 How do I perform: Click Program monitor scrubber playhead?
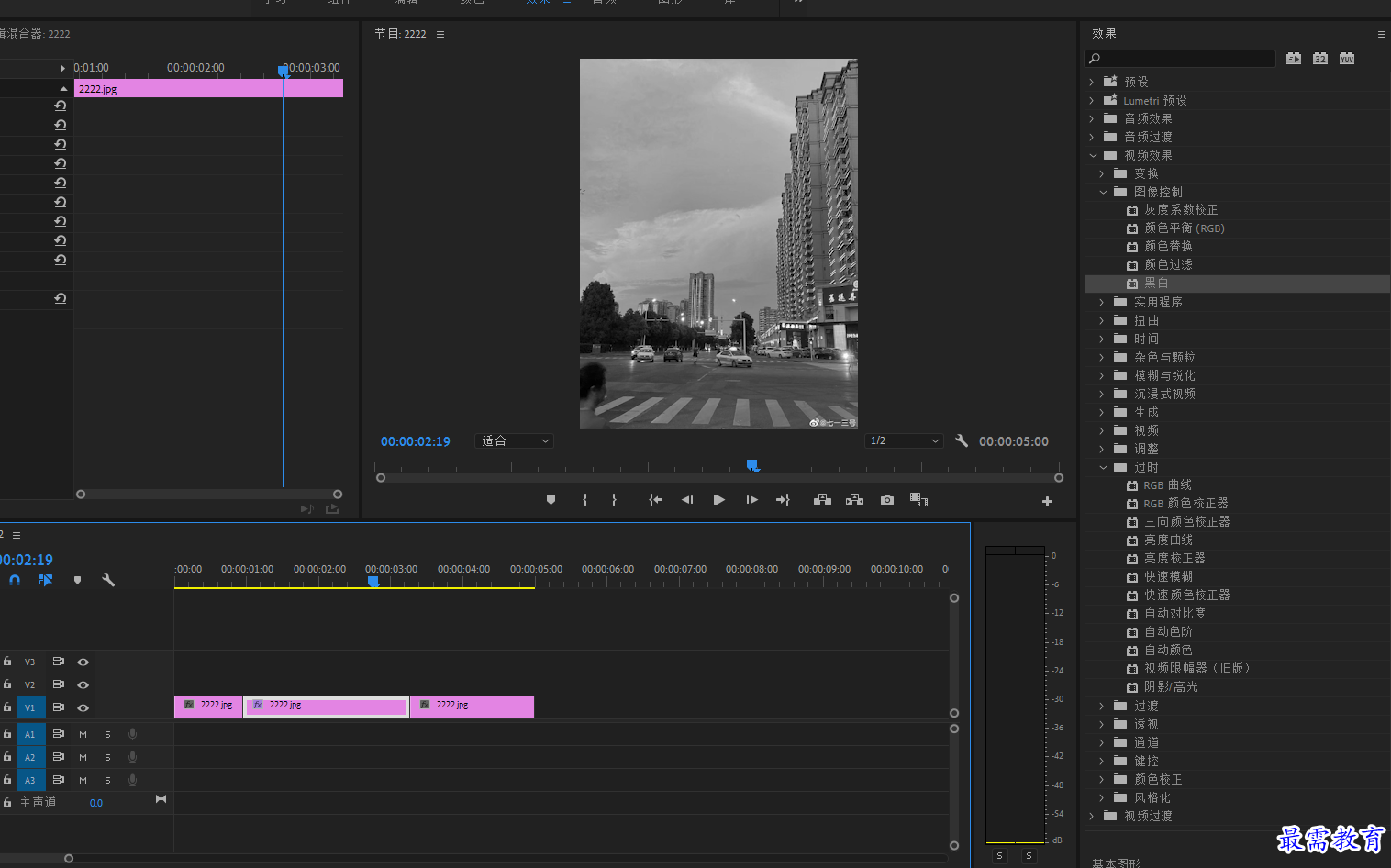pyautogui.click(x=752, y=465)
